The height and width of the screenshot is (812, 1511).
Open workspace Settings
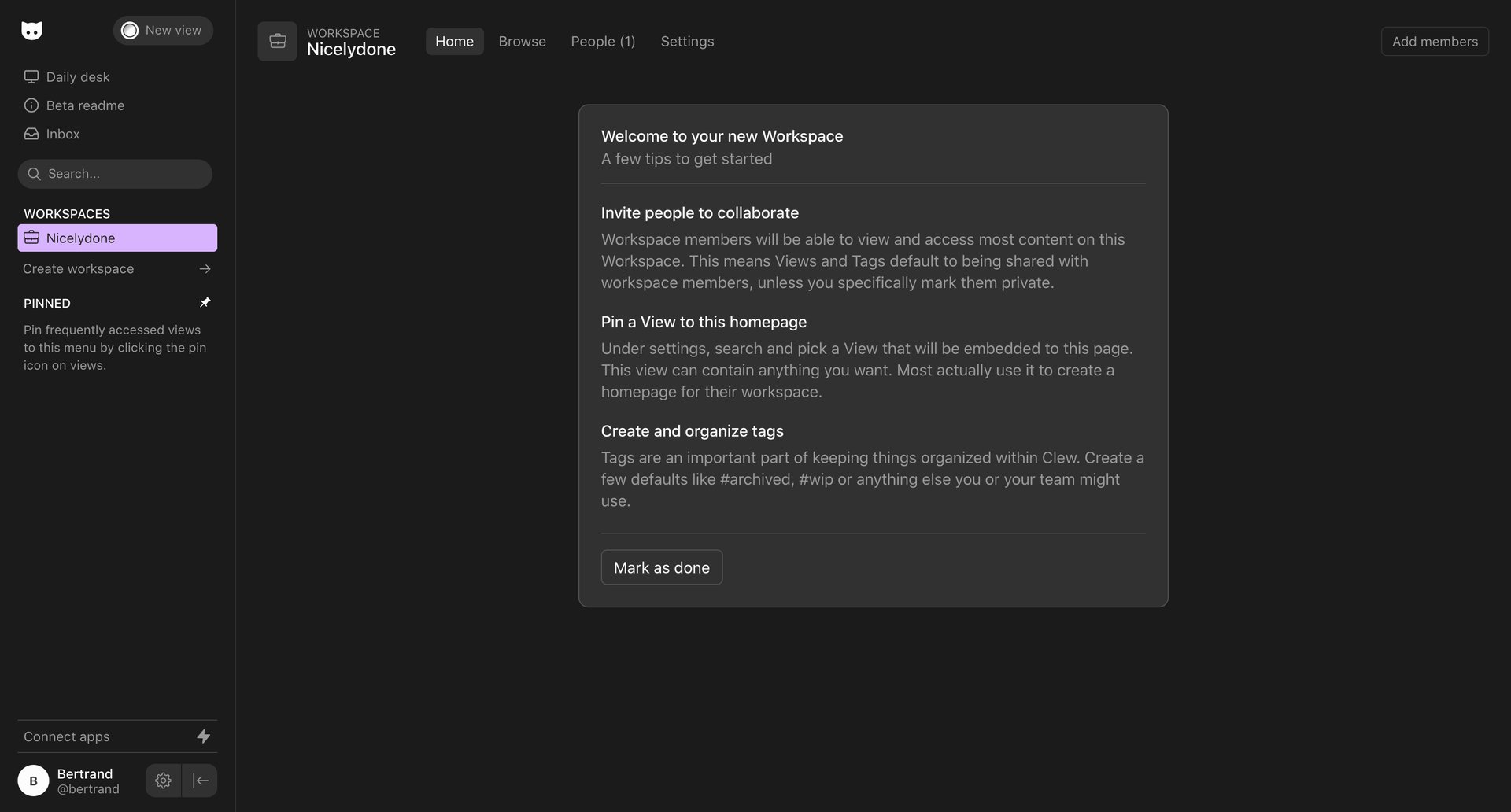(x=686, y=41)
